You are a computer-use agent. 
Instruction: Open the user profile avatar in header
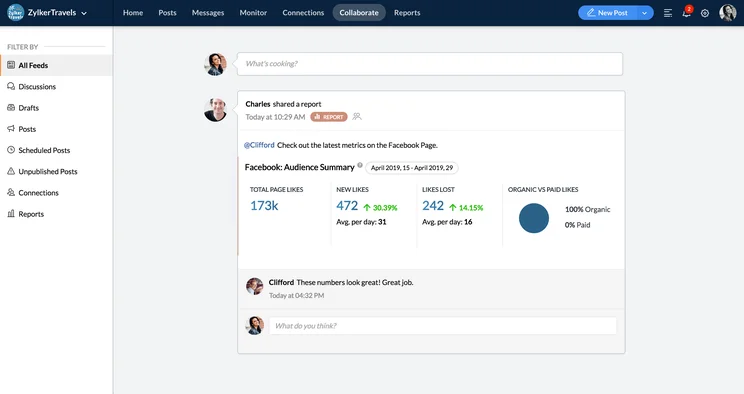point(727,13)
